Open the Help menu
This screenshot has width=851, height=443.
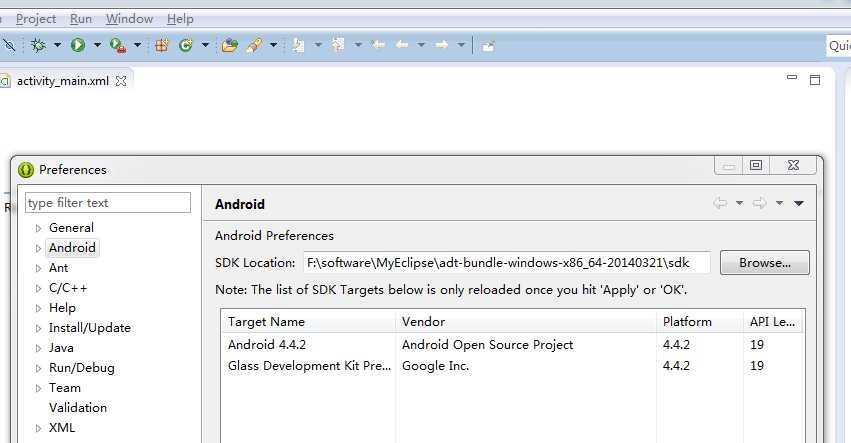pos(180,19)
